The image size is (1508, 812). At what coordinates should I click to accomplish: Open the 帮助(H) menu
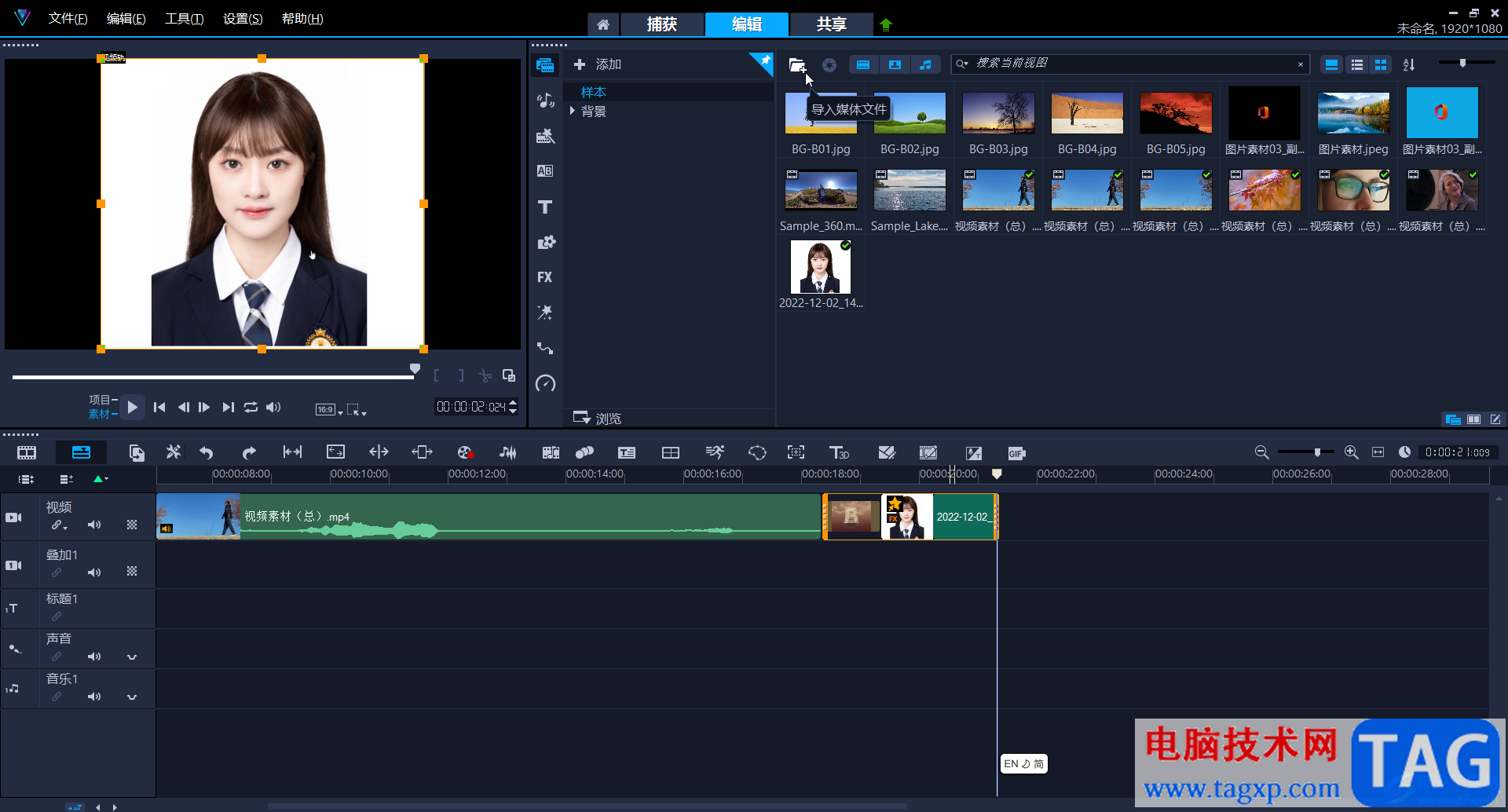click(302, 19)
